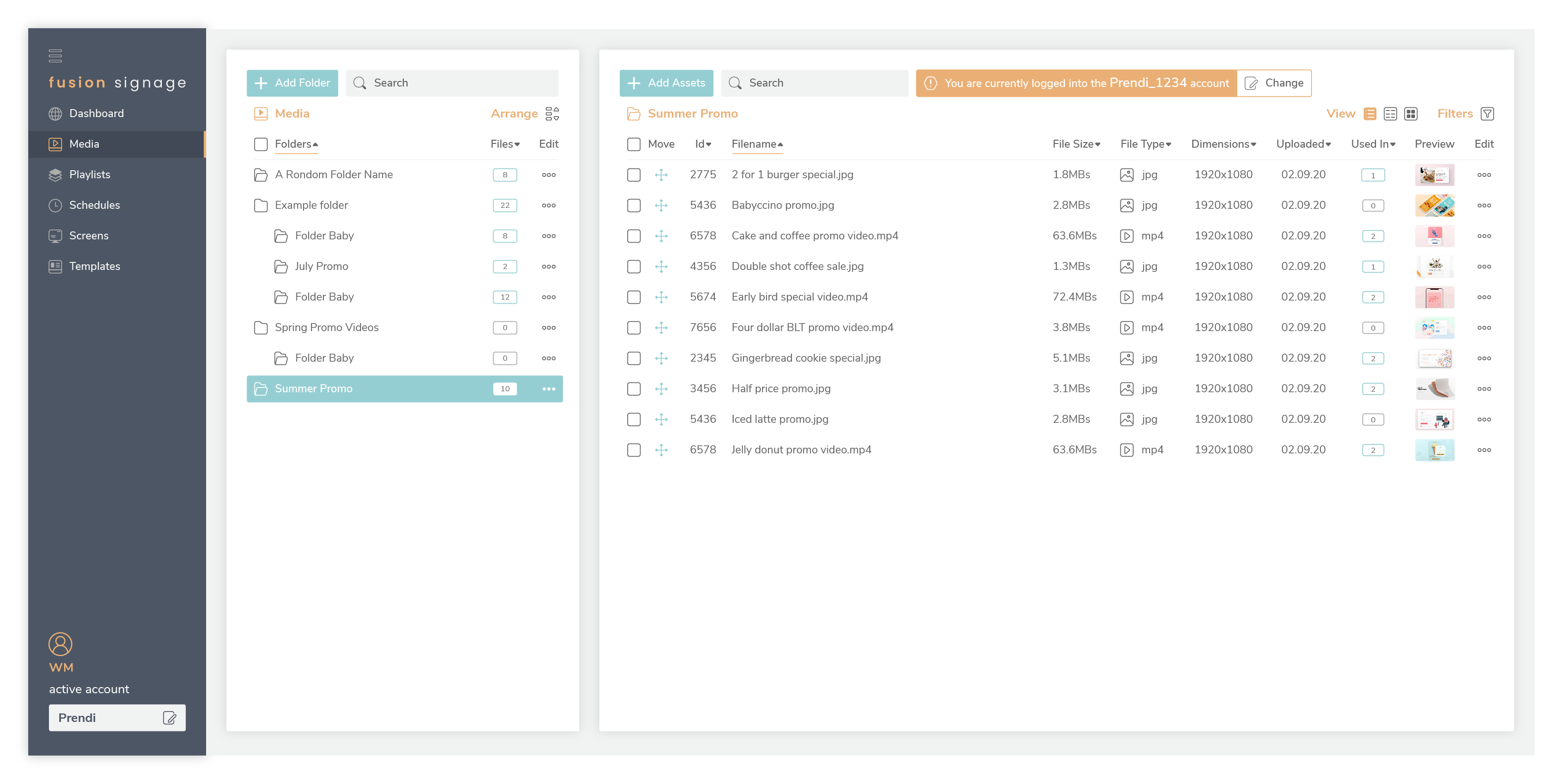Screen dimensions: 1543x784
Task: Sort assets by File Size column
Action: point(1076,144)
